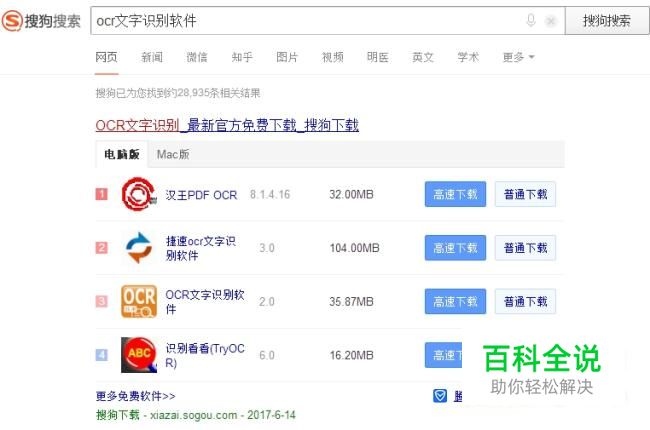Open the 汉王PDF OCR app icon
Image resolution: width=650 pixels, height=430 pixels.
point(139,194)
